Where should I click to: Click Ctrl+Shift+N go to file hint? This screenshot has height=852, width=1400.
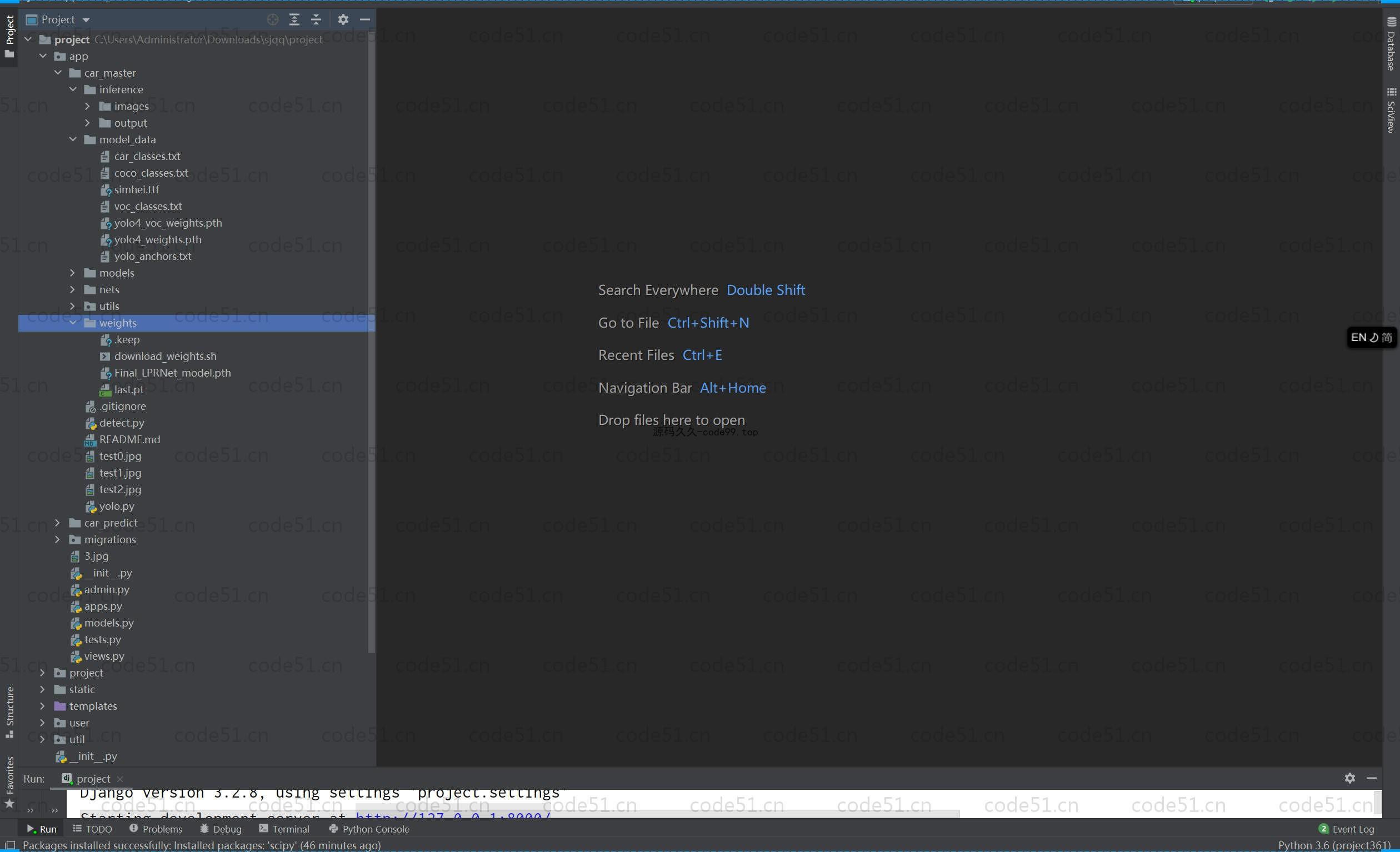click(x=708, y=323)
